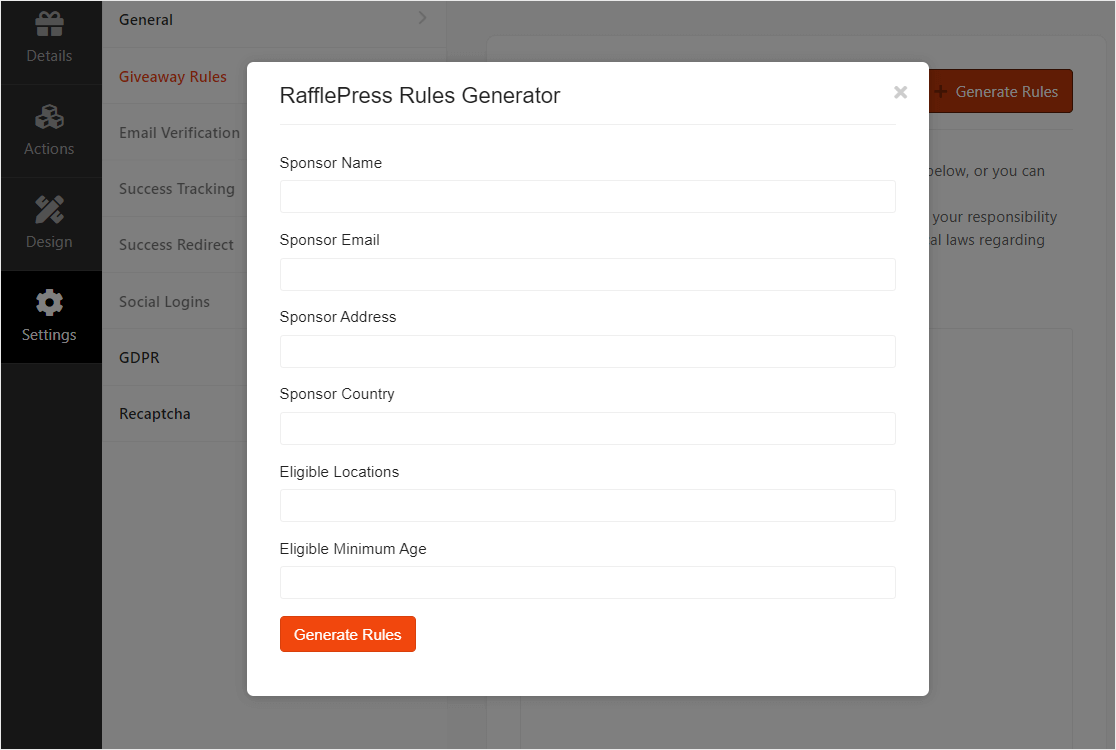The width and height of the screenshot is (1116, 750).
Task: Click the background Generate Rules button
Action: [x=1000, y=91]
